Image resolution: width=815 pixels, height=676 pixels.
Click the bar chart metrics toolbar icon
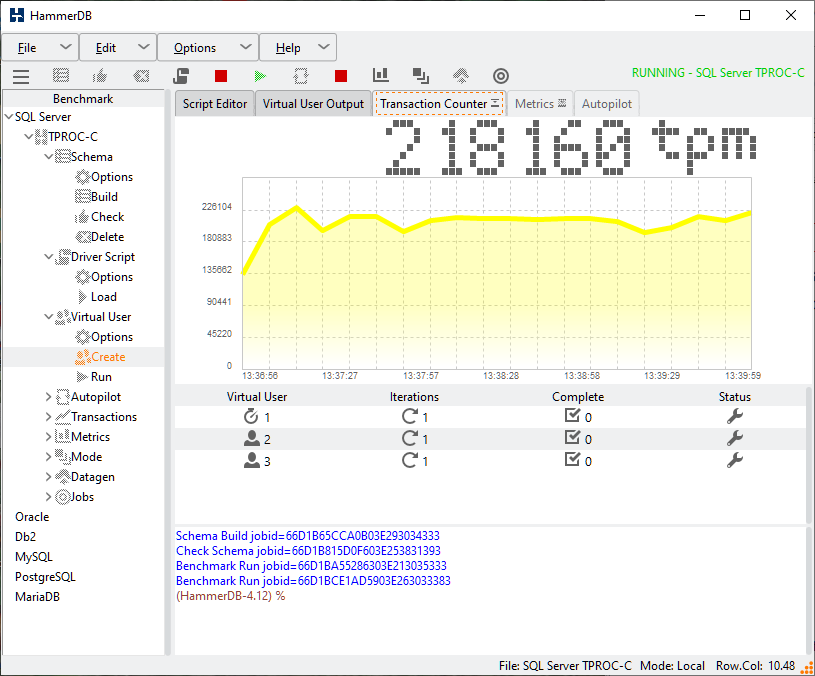click(x=380, y=75)
